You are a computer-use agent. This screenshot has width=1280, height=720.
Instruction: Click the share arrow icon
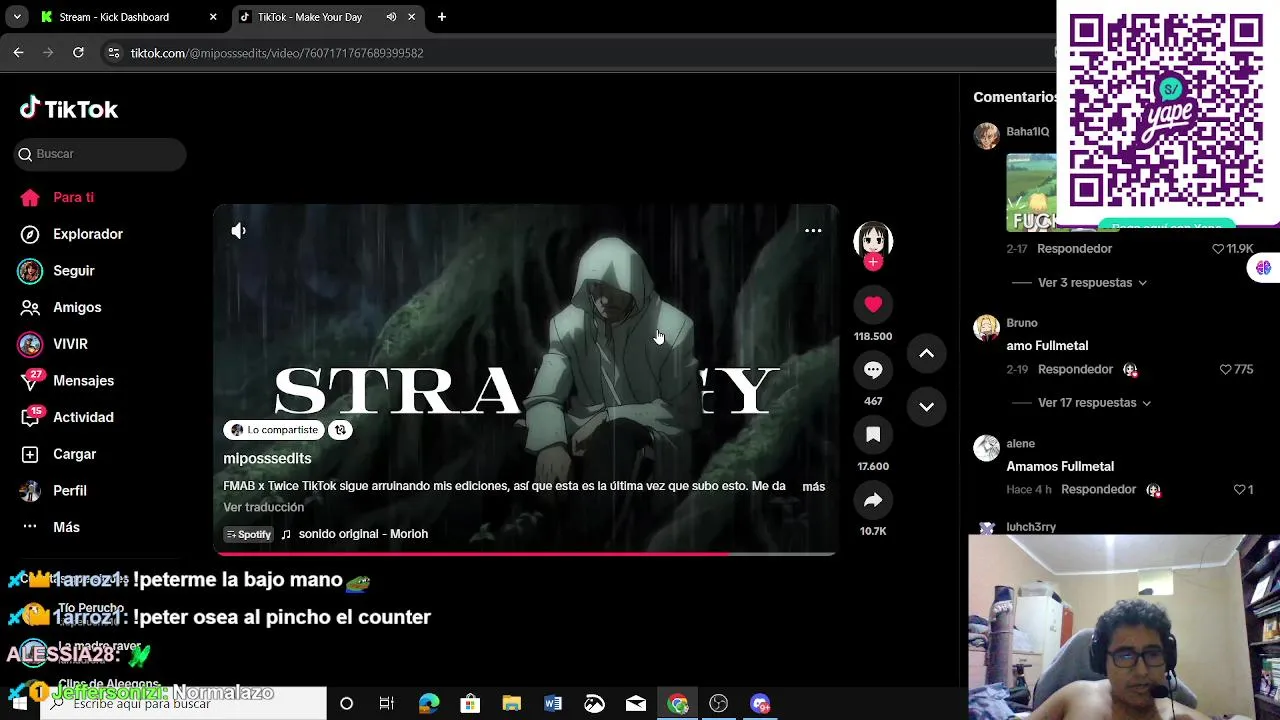point(873,500)
